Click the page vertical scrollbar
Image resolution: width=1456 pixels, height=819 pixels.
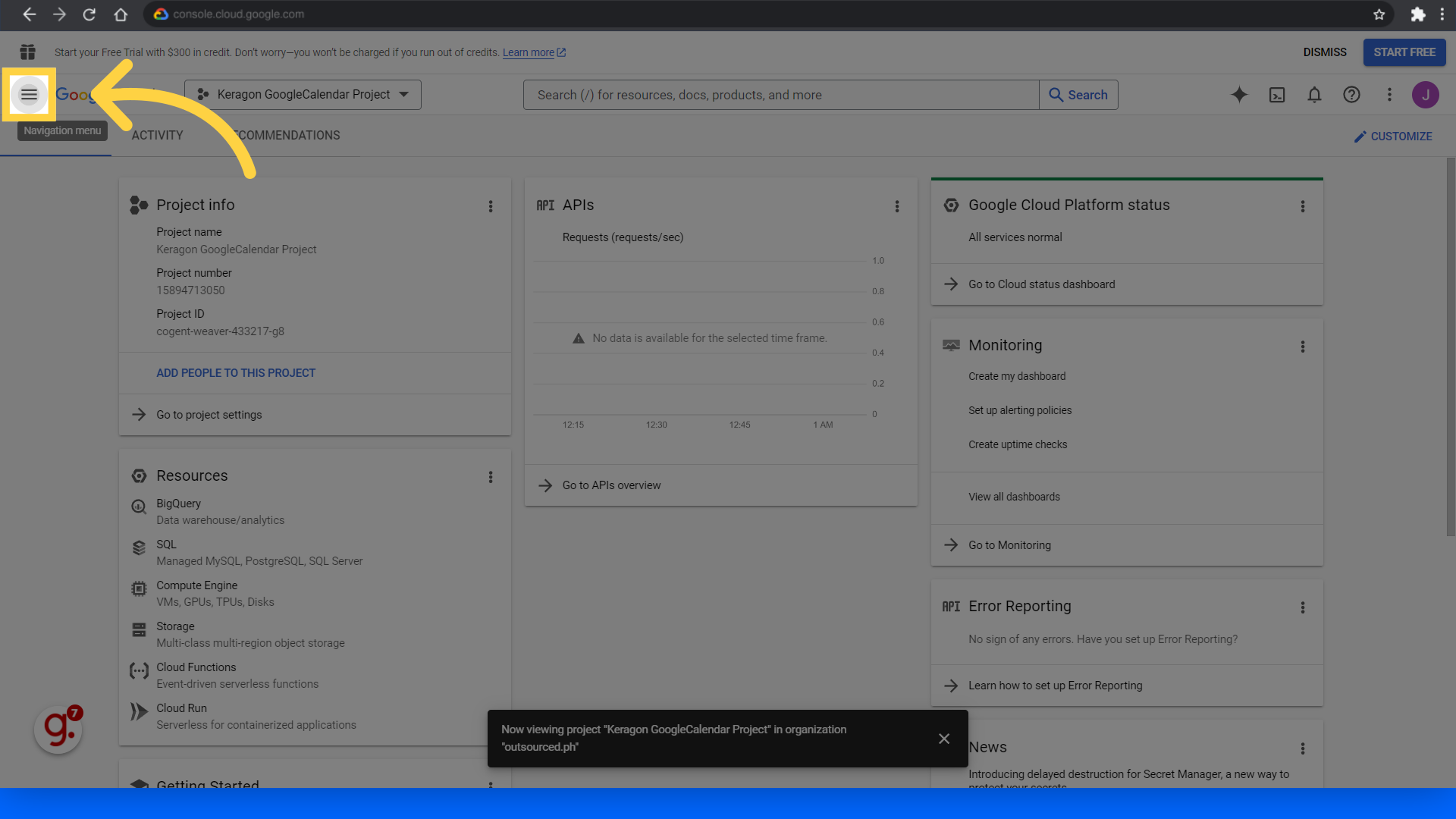[1450, 347]
